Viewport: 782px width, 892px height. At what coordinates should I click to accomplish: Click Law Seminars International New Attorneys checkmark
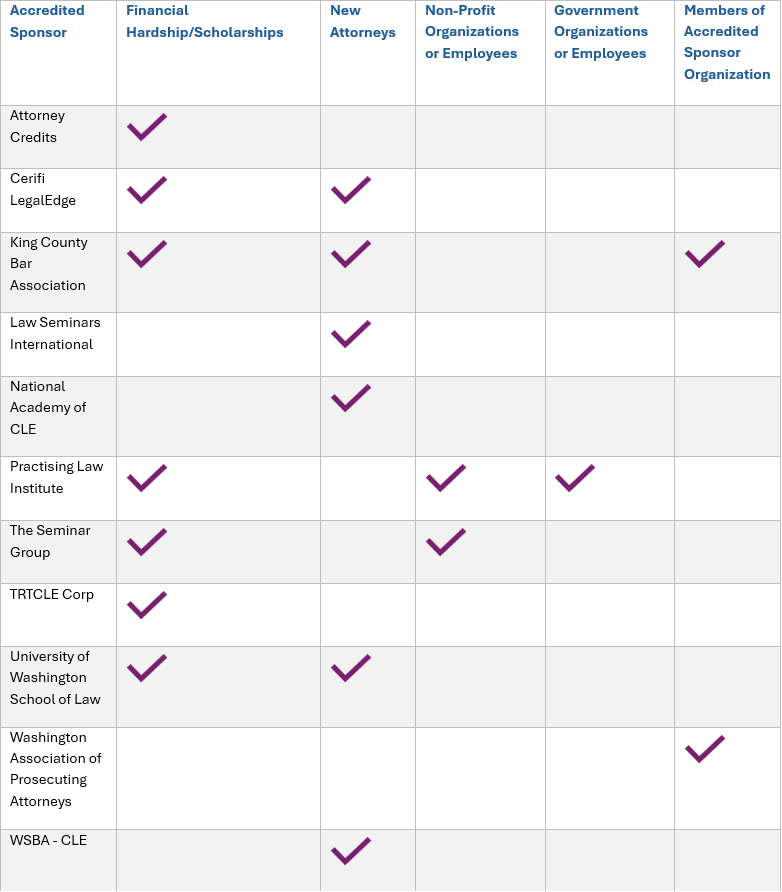[x=351, y=334]
